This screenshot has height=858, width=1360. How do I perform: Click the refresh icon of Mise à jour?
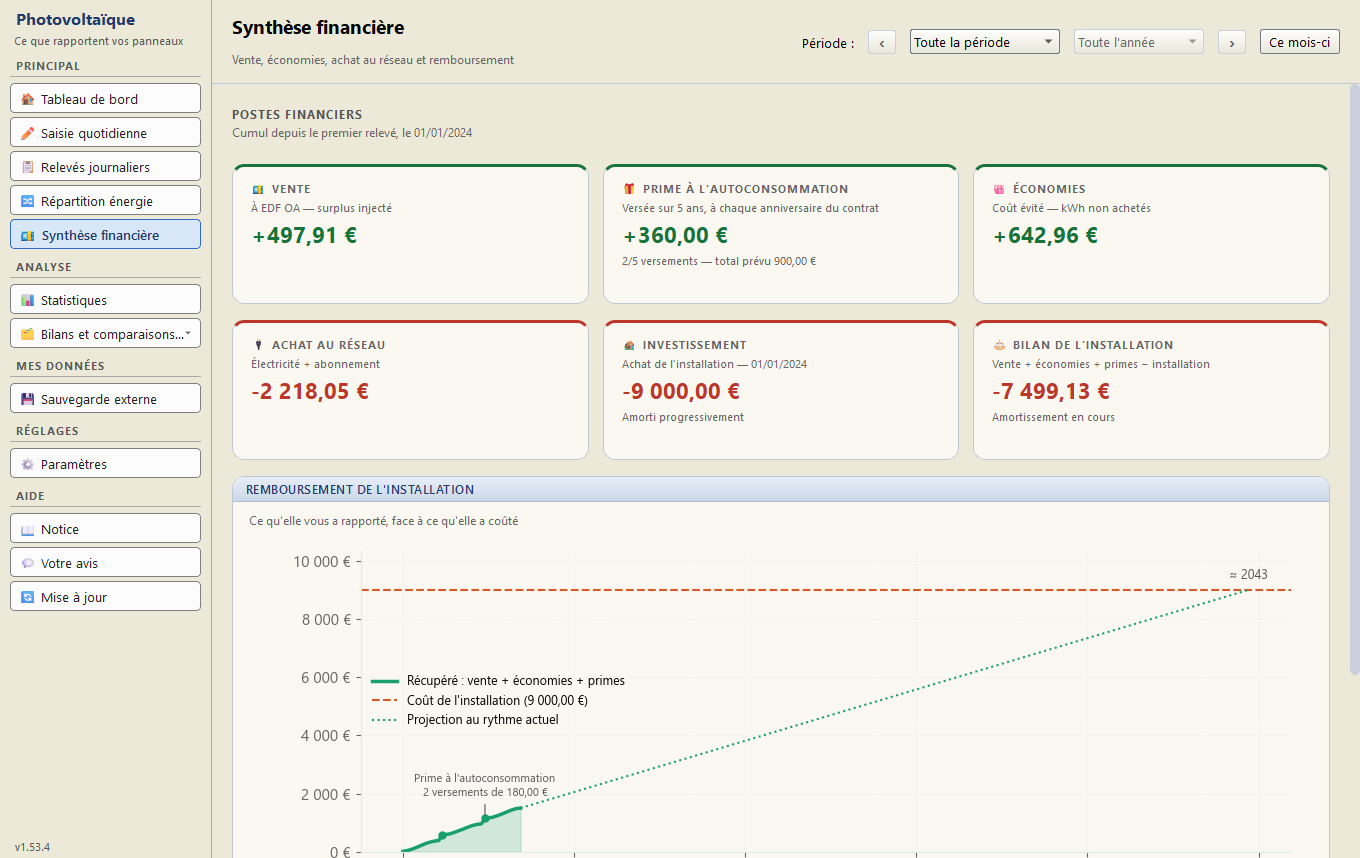point(28,597)
